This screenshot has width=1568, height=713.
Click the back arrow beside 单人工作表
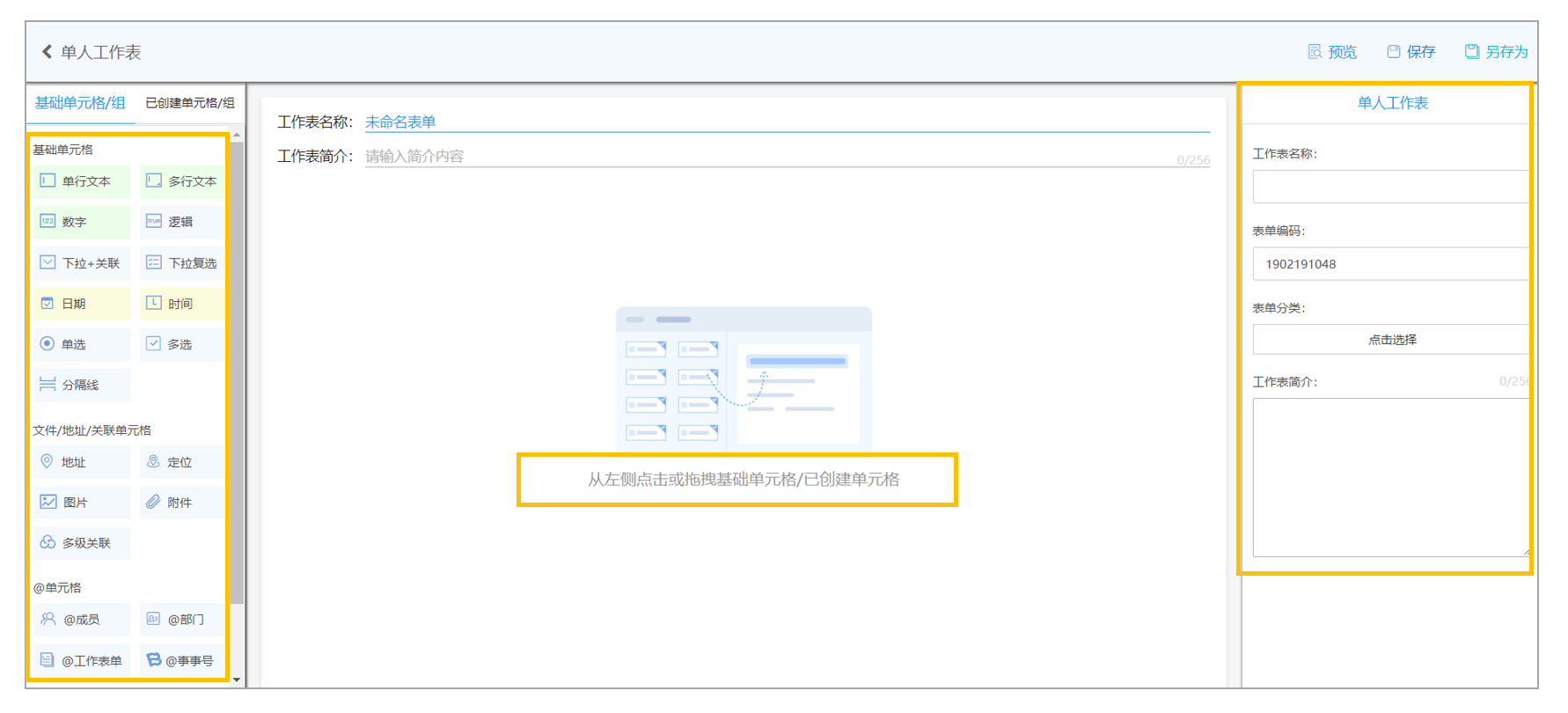pyautogui.click(x=47, y=52)
